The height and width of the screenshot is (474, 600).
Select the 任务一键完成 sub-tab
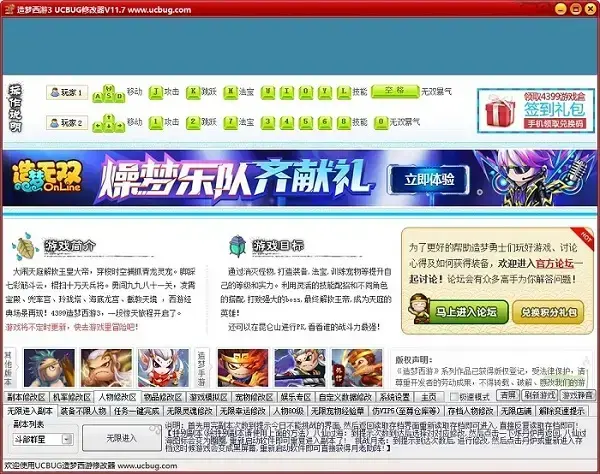(x=136, y=411)
